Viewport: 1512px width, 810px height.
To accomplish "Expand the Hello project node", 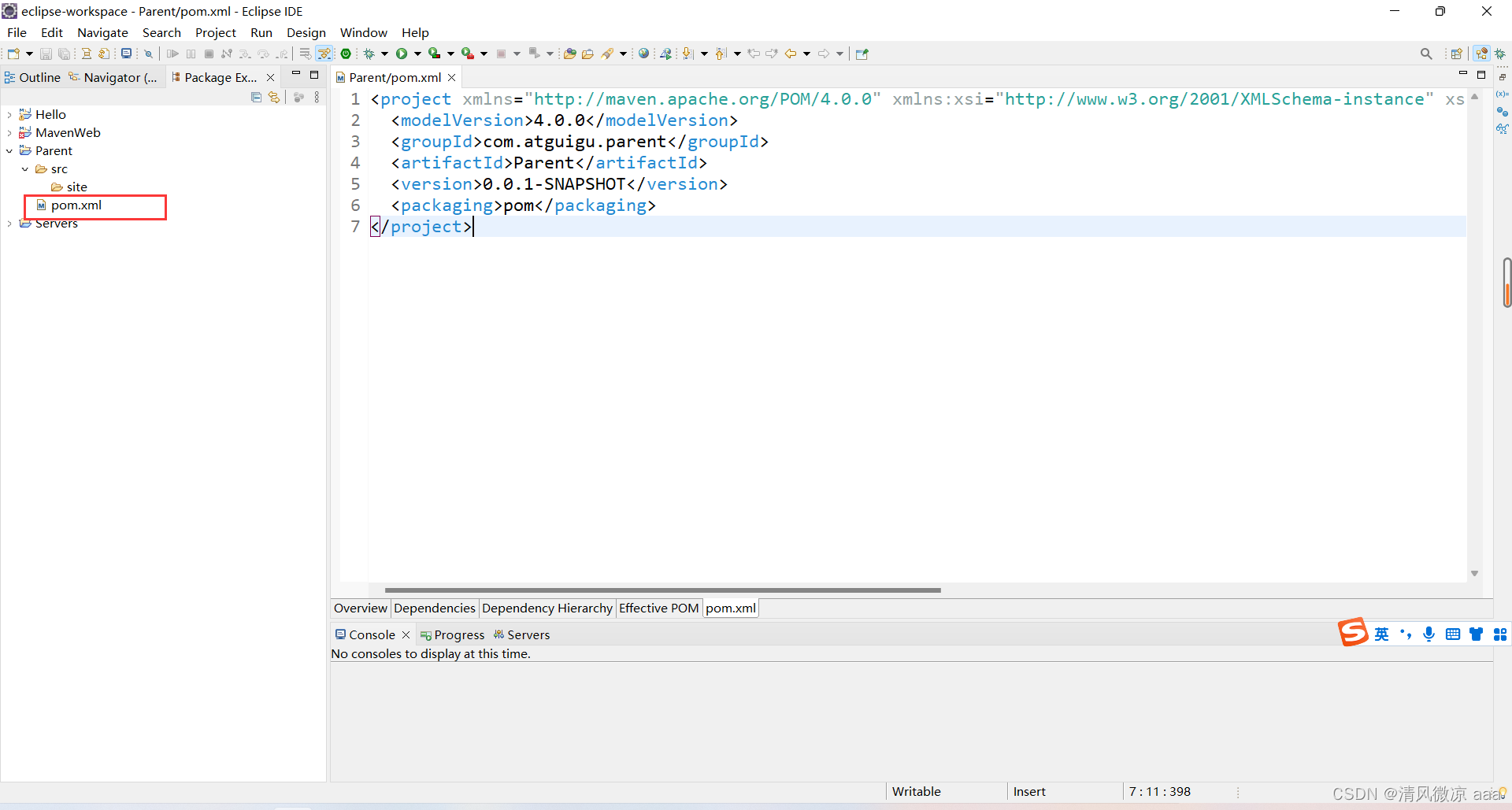I will [9, 115].
